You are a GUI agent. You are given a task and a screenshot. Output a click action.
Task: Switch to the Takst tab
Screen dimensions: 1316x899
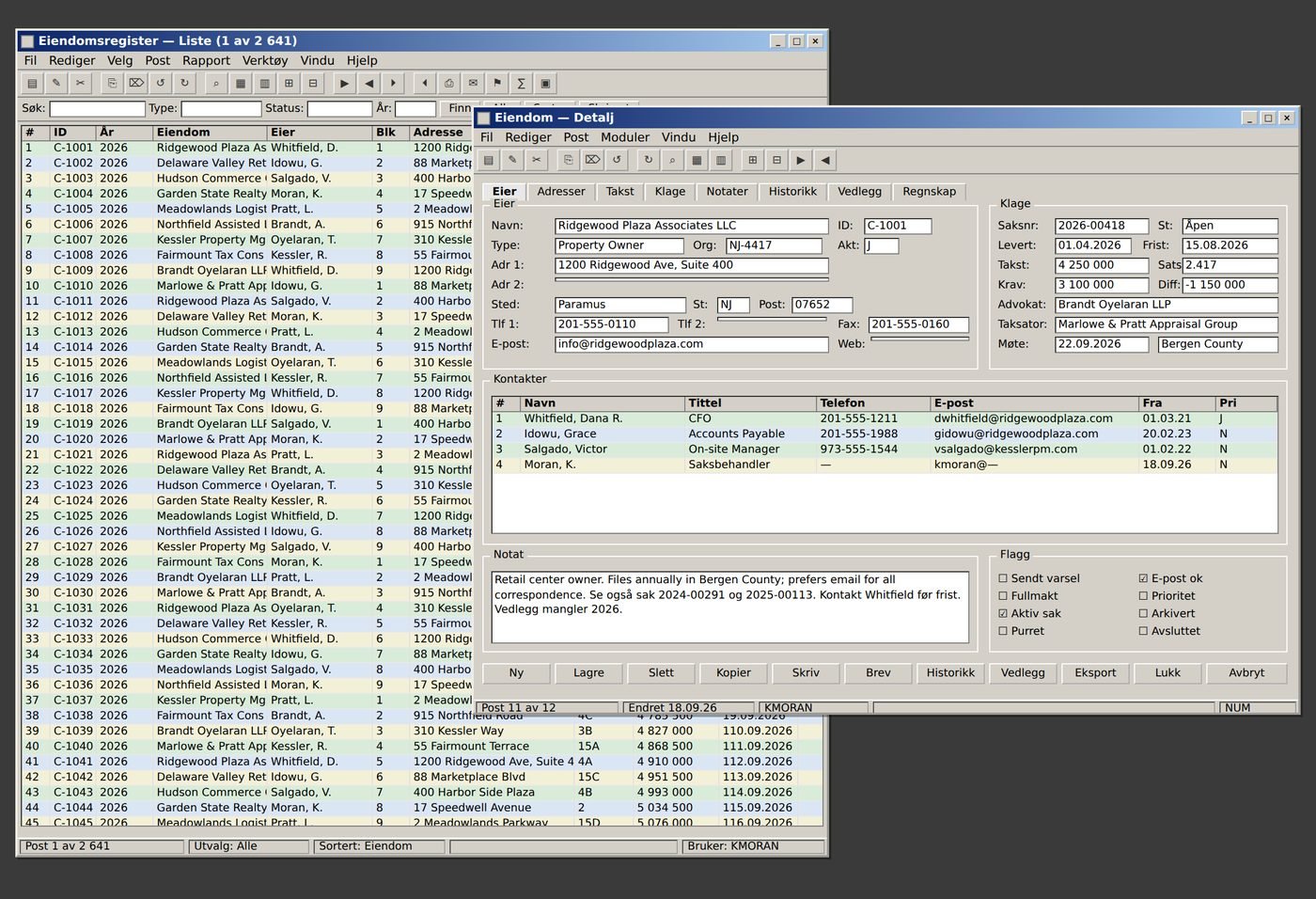[x=619, y=192]
